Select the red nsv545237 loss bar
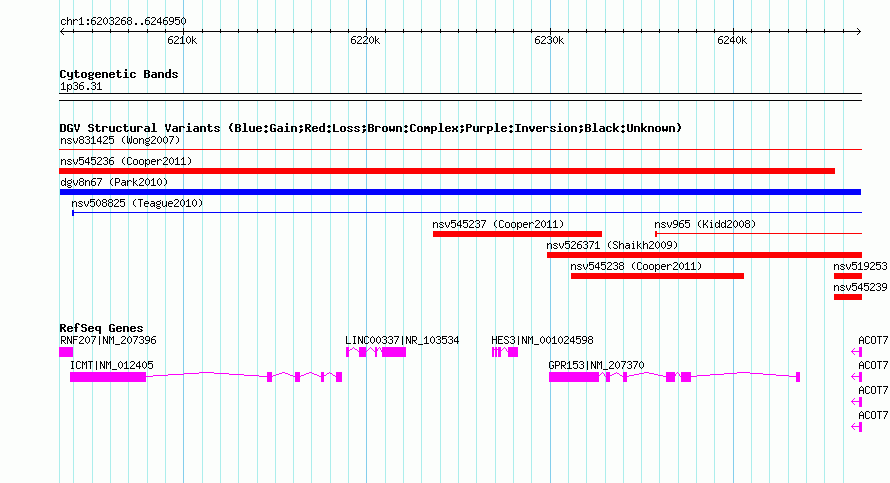 517,234
